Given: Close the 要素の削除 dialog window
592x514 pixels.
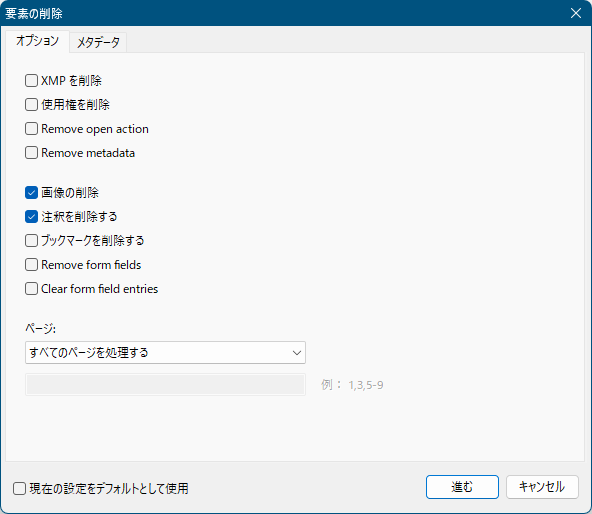Looking at the screenshot, I should click(576, 13).
